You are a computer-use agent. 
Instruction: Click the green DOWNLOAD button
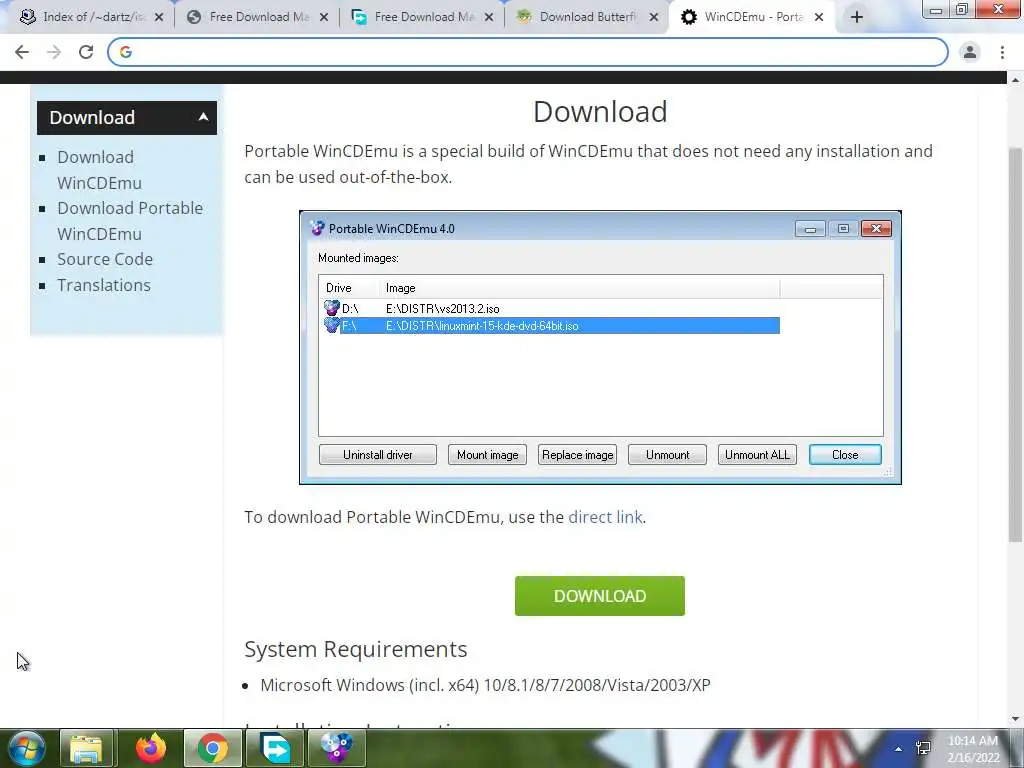pyautogui.click(x=600, y=596)
